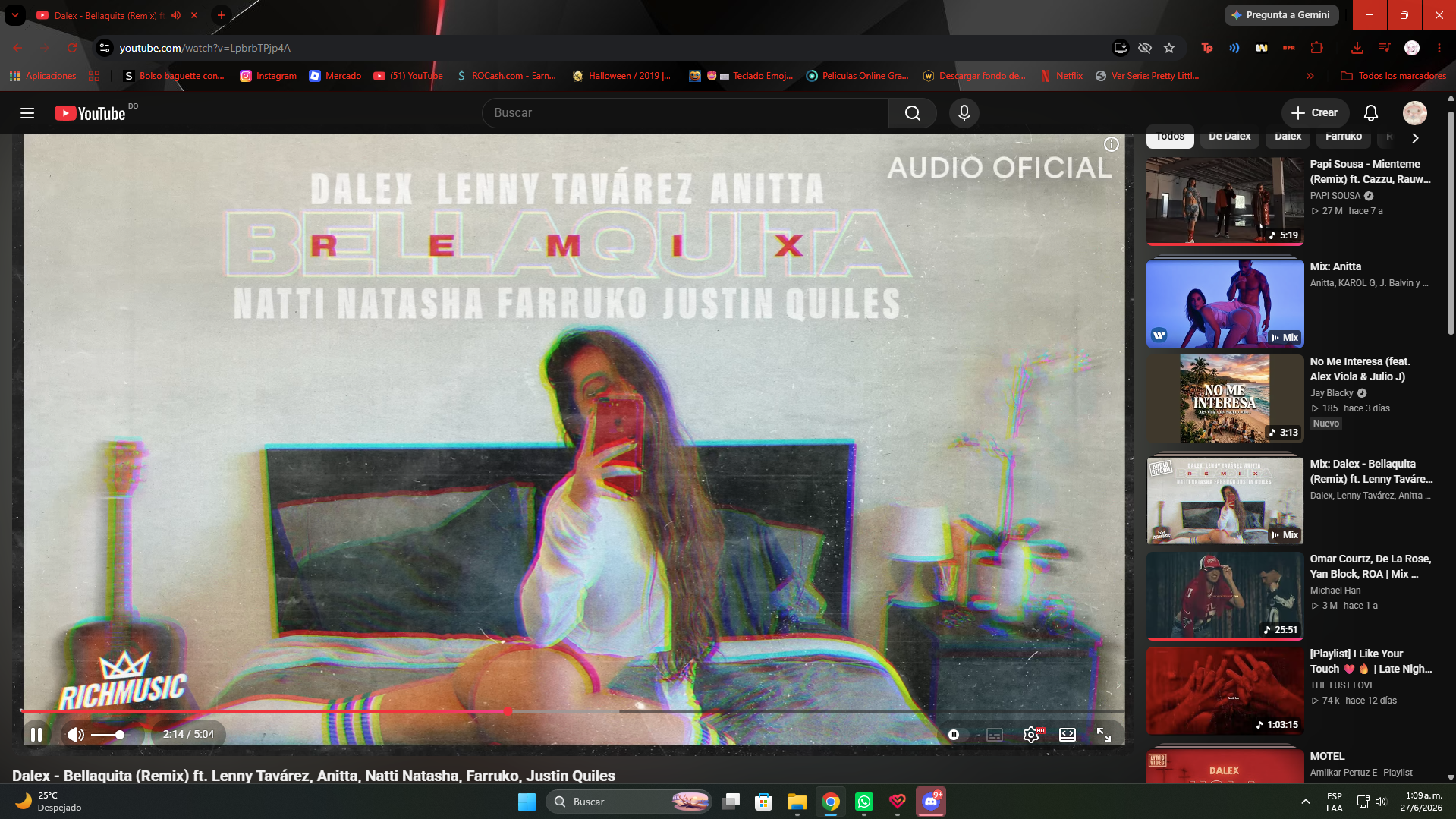Bookmark this page with the star

click(1169, 48)
